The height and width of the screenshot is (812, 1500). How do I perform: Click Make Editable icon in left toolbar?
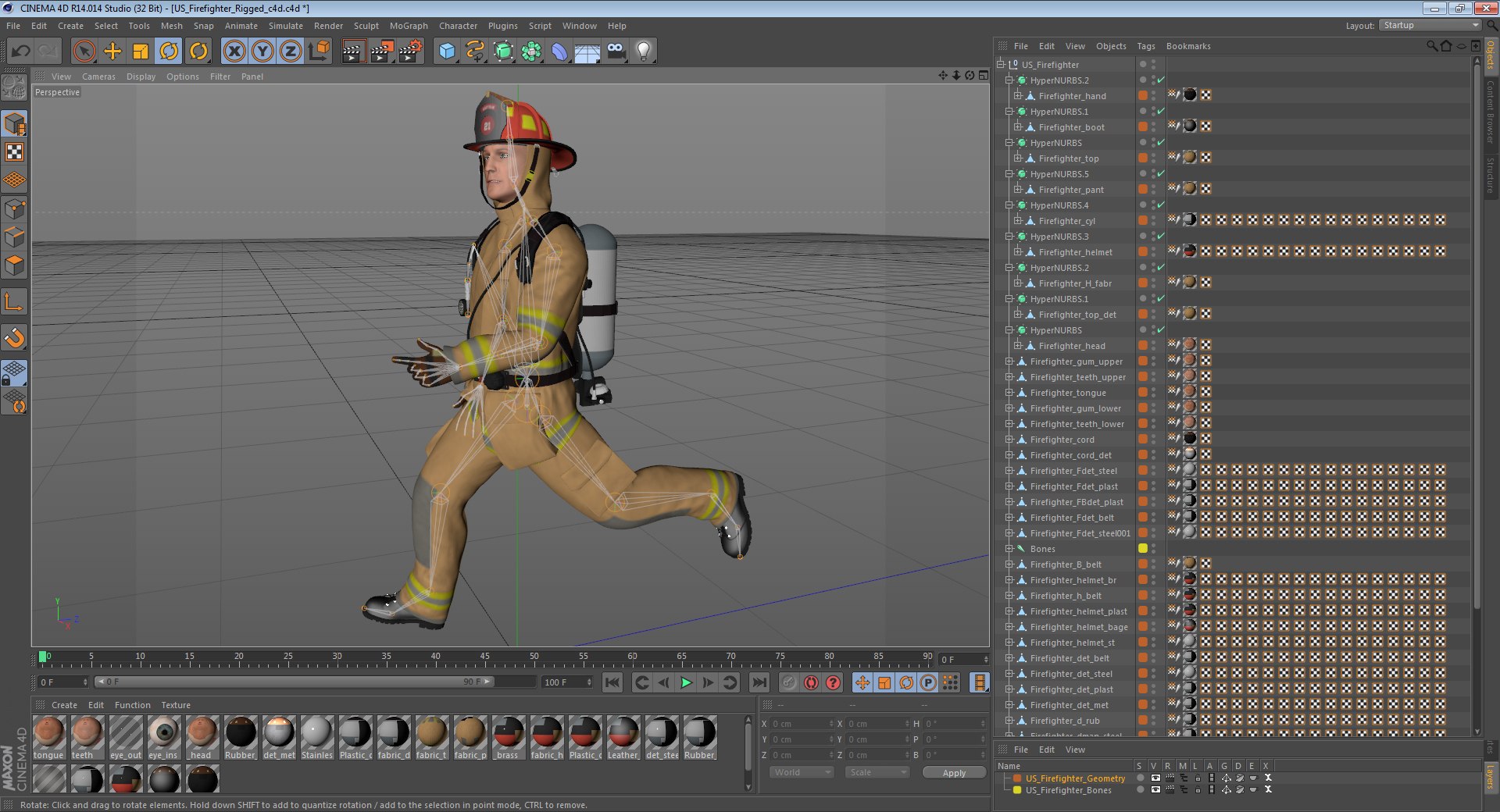pos(15,88)
